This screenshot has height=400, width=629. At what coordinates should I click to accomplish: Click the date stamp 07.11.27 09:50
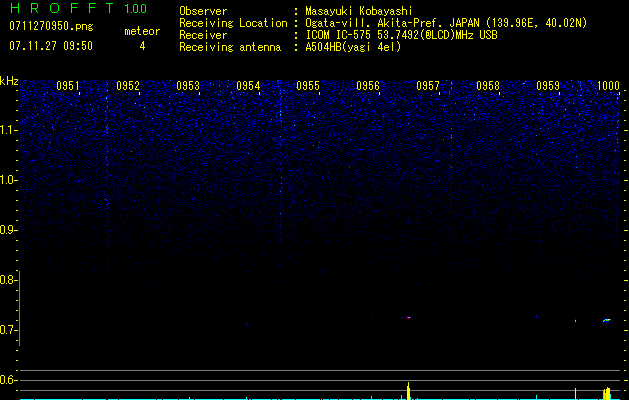pos(51,46)
